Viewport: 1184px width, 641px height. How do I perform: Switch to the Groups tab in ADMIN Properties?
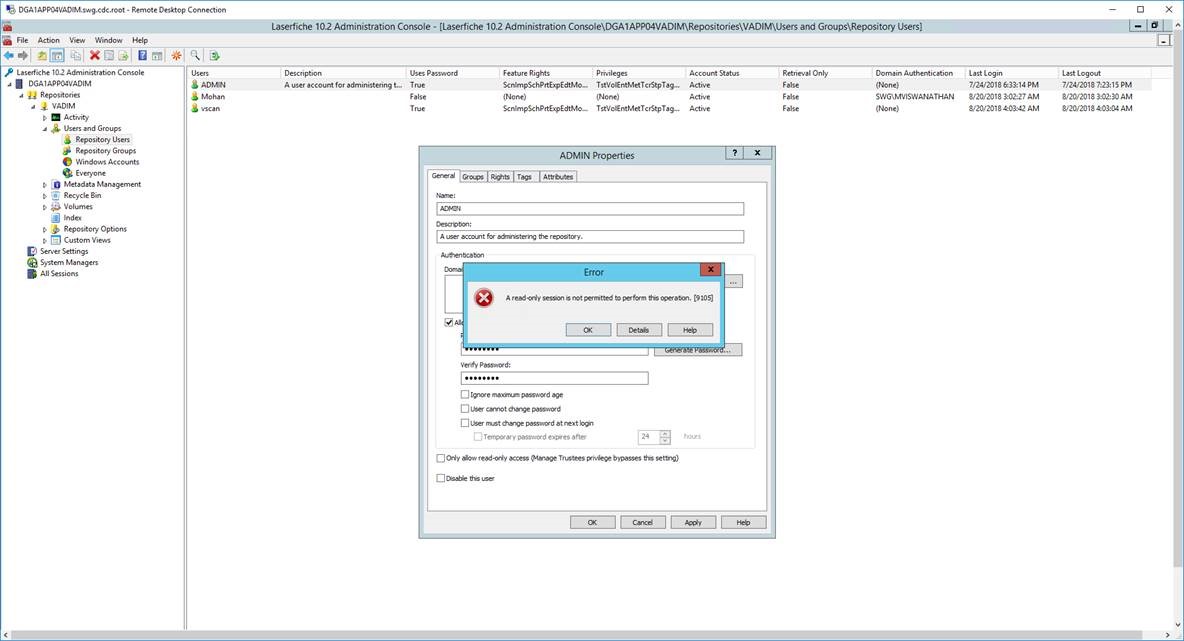[x=473, y=177]
